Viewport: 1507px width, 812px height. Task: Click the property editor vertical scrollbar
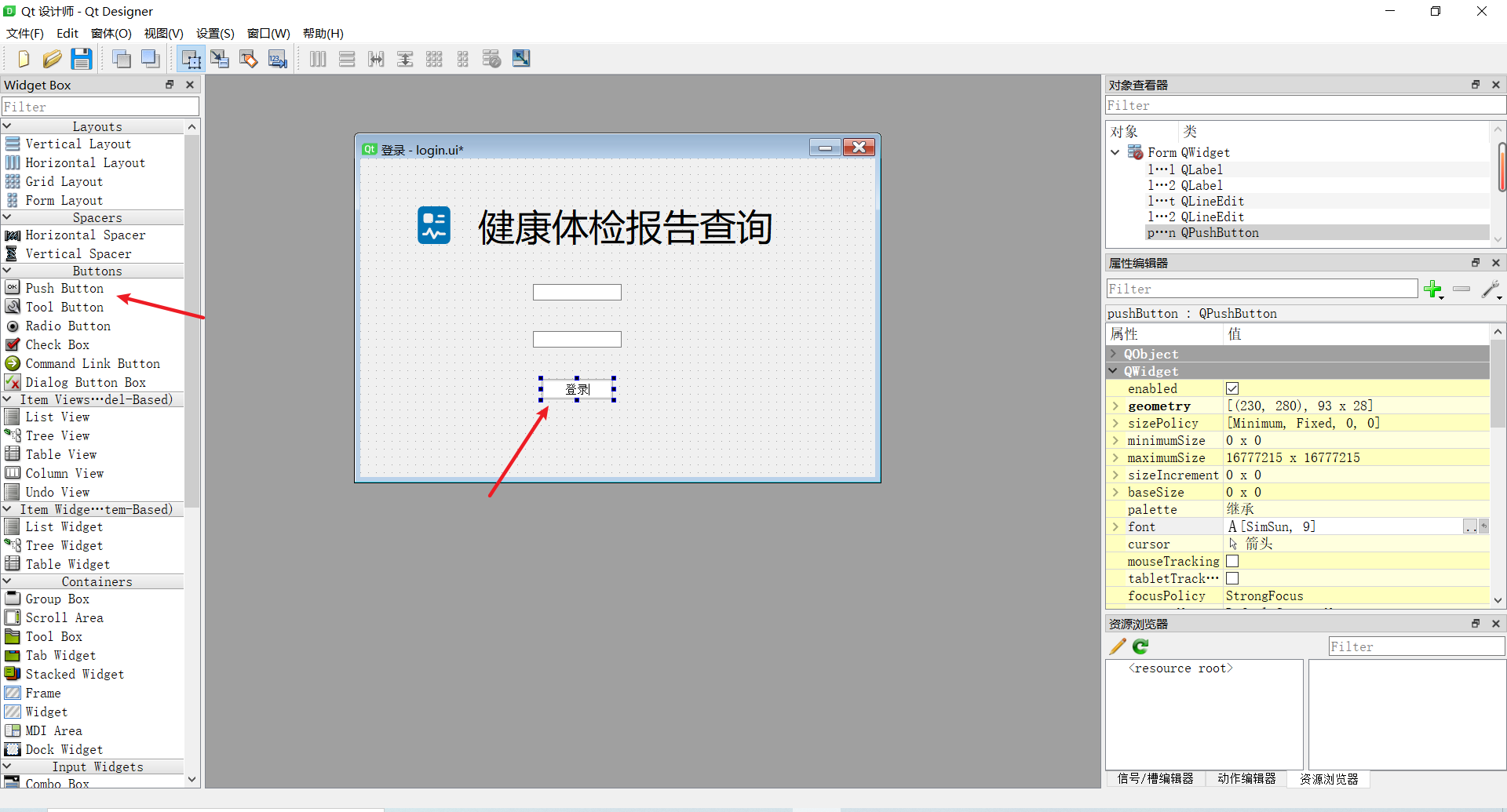point(1498,384)
